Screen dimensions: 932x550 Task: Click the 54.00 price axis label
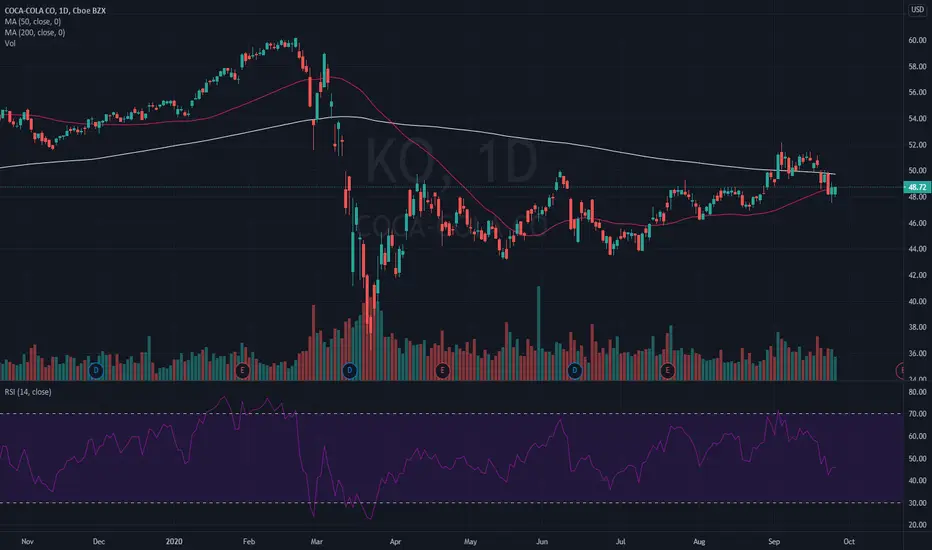(917, 119)
